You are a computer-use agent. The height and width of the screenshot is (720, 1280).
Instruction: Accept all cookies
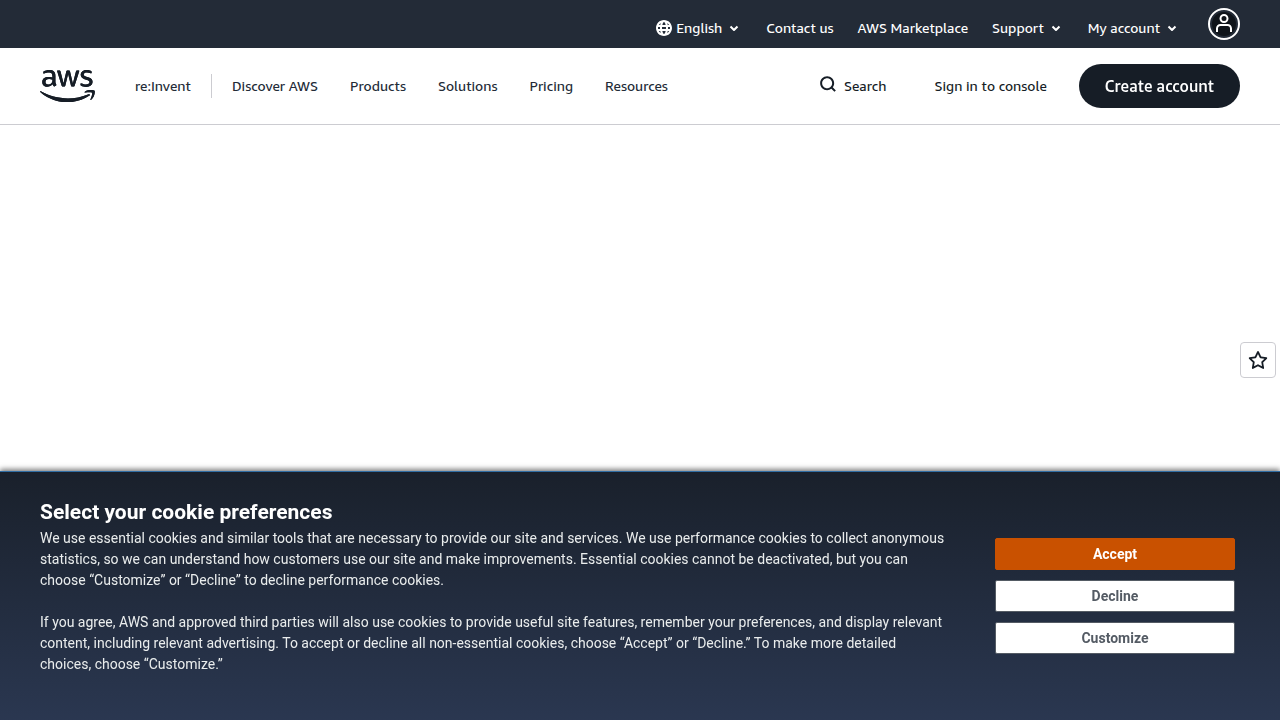[1115, 554]
